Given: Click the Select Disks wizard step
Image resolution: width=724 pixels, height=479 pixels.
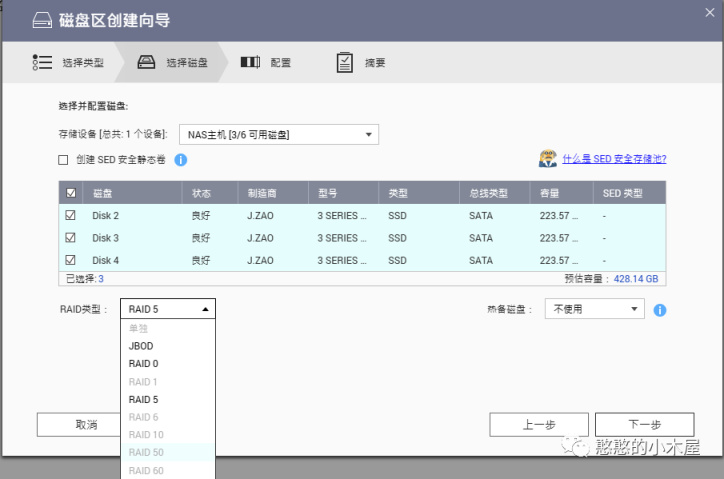Looking at the screenshot, I should click(x=187, y=63).
